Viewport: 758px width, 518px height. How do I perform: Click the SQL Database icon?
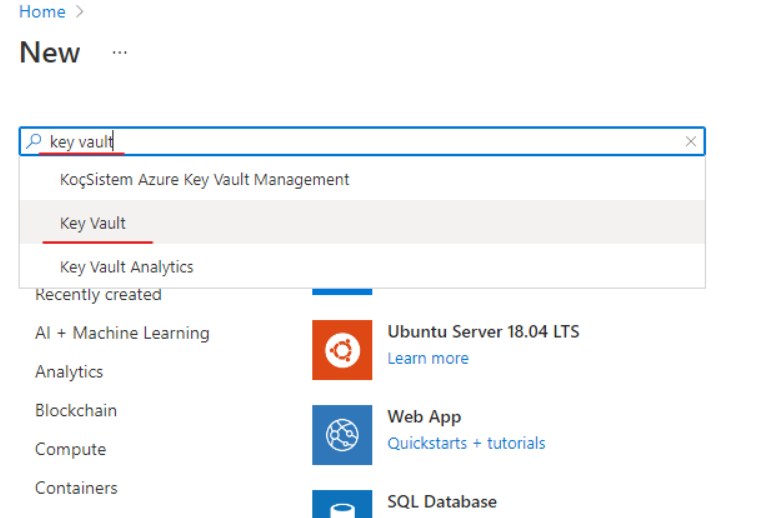[x=342, y=504]
